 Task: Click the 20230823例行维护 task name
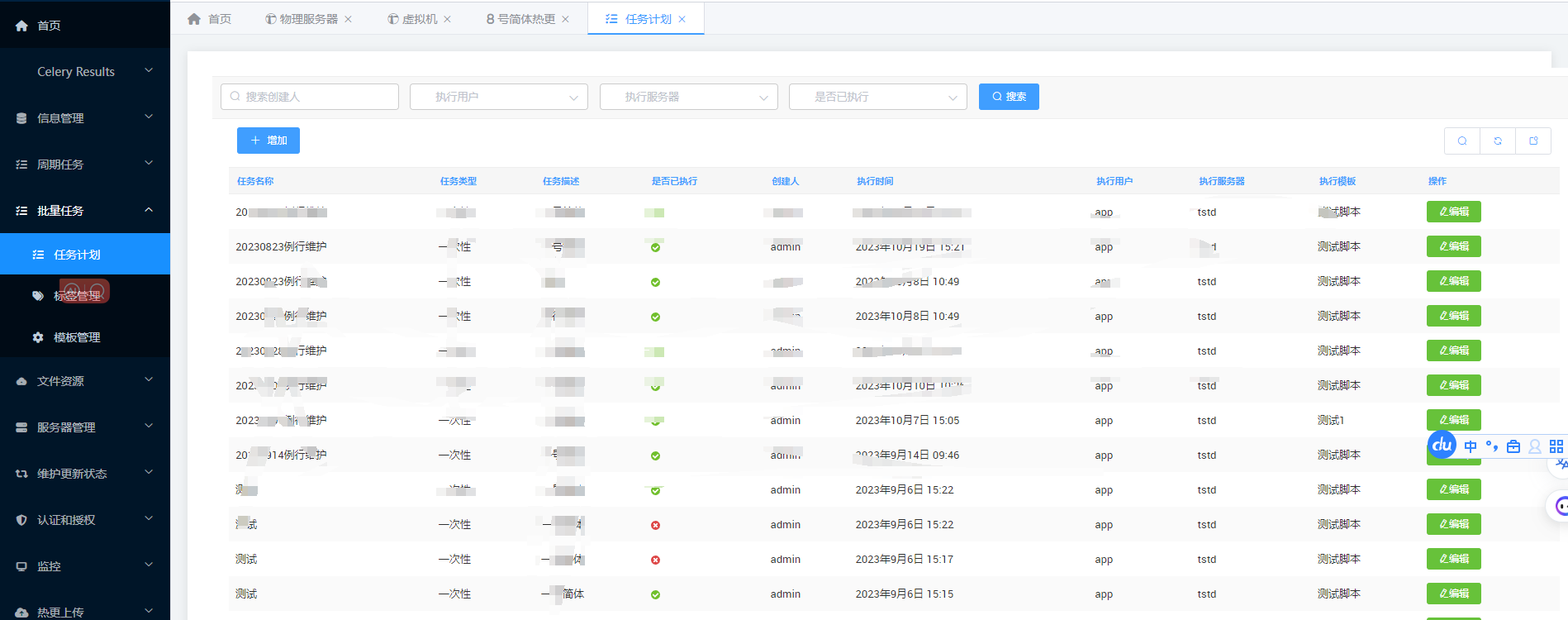coord(281,247)
